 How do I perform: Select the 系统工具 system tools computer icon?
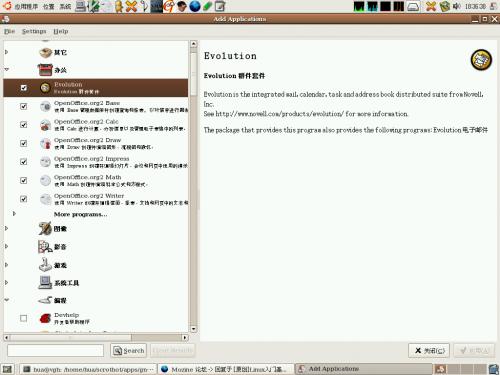[45, 283]
